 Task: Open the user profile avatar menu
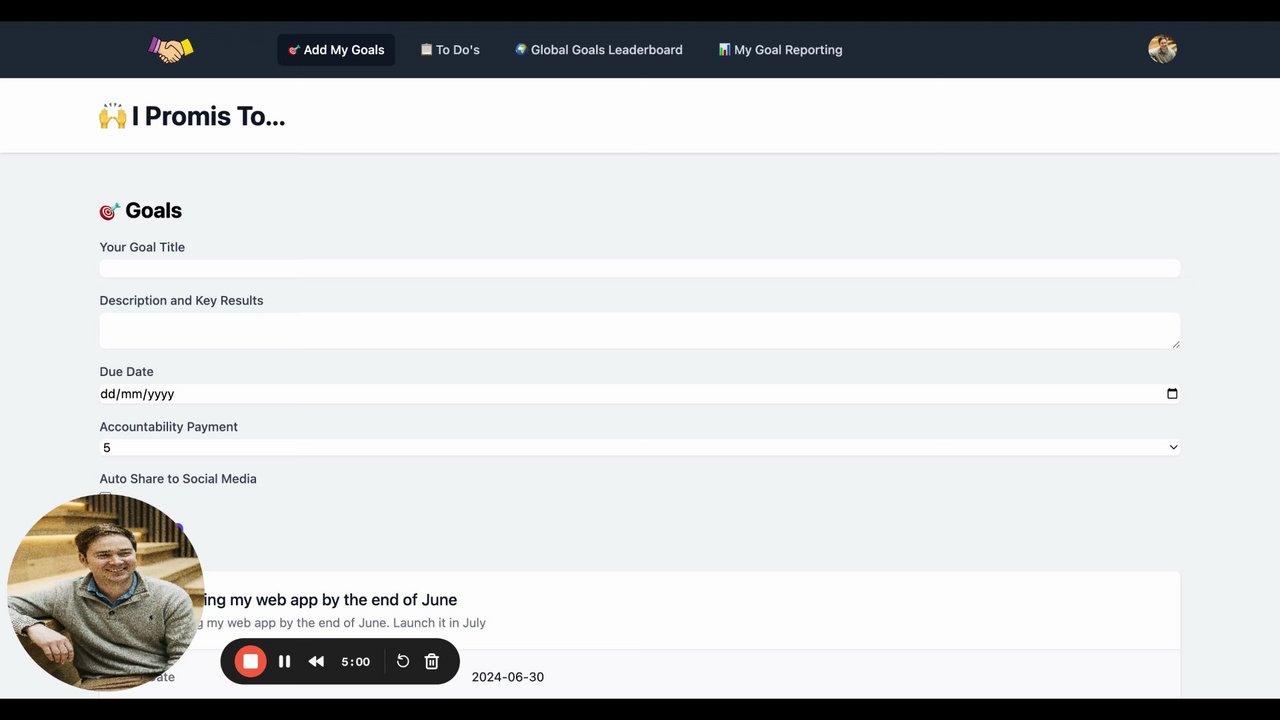point(1162,49)
